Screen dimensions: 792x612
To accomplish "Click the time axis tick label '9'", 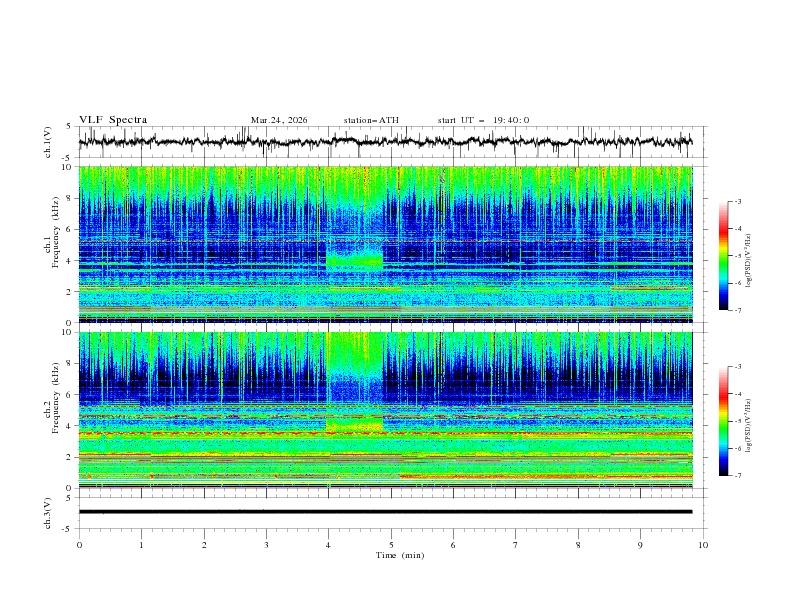I will tap(640, 545).
